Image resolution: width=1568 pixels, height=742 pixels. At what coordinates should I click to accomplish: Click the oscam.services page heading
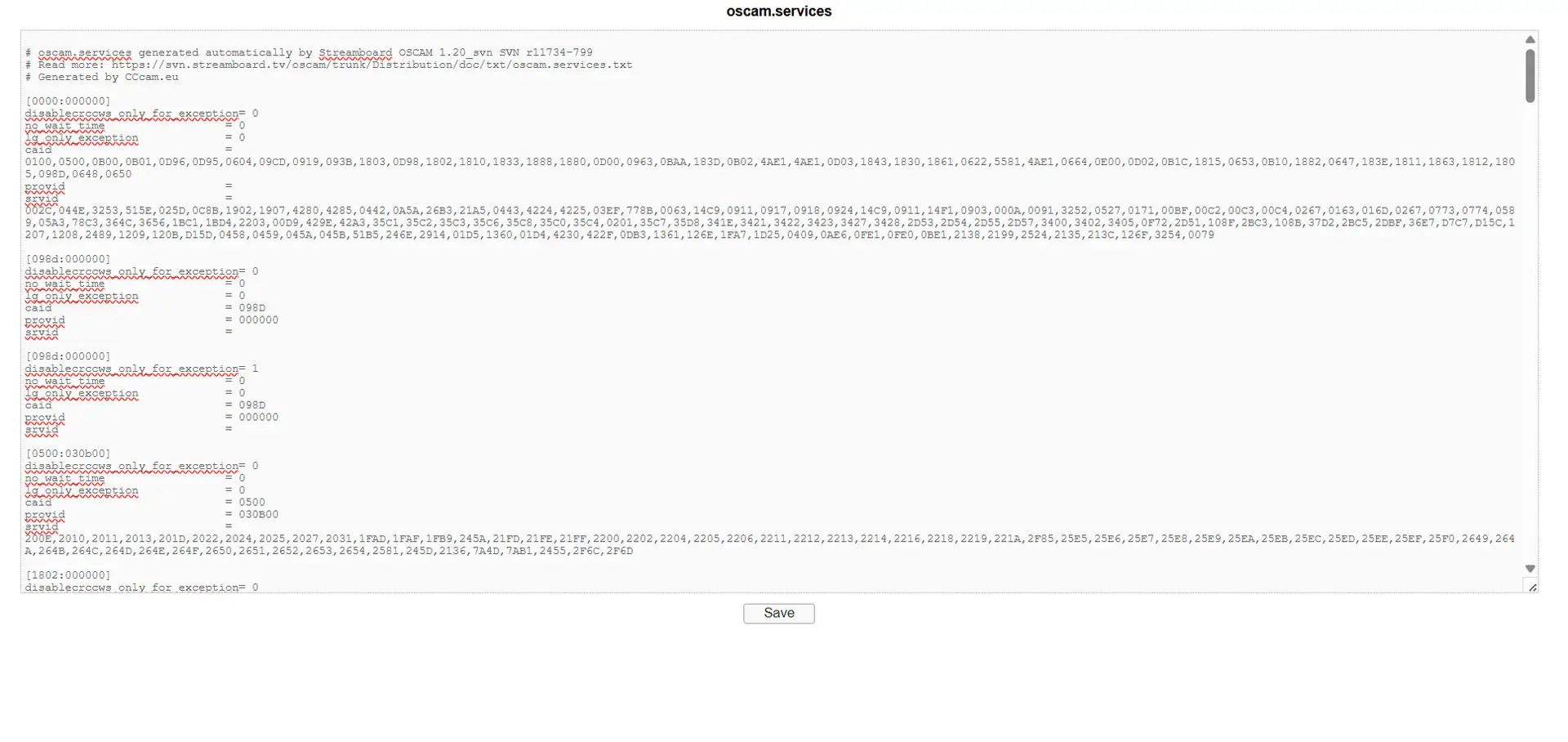(x=778, y=11)
